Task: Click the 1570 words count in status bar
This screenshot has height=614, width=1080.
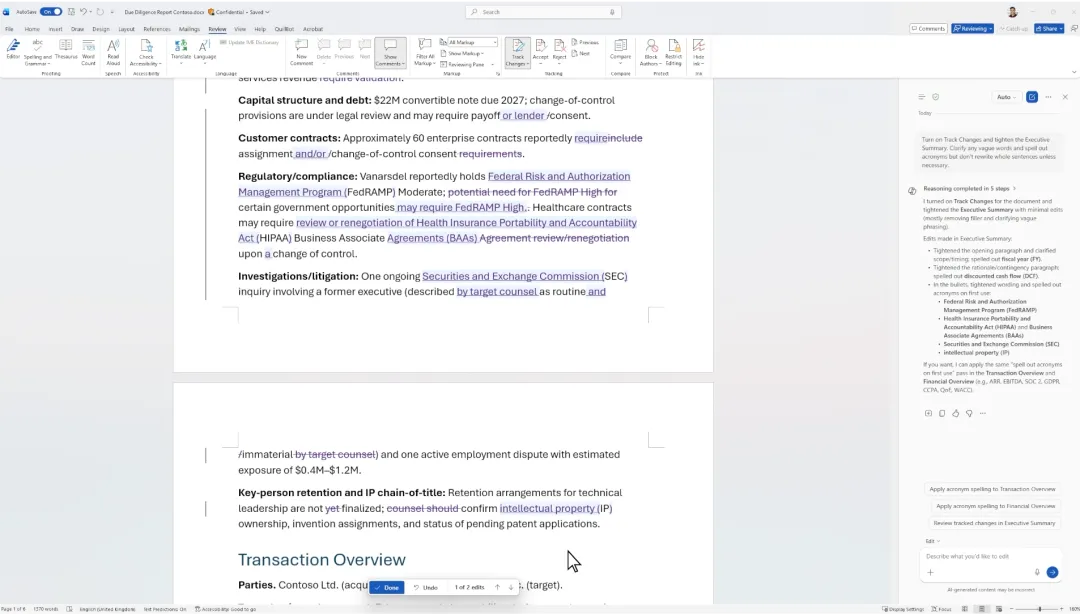Action: (45, 609)
